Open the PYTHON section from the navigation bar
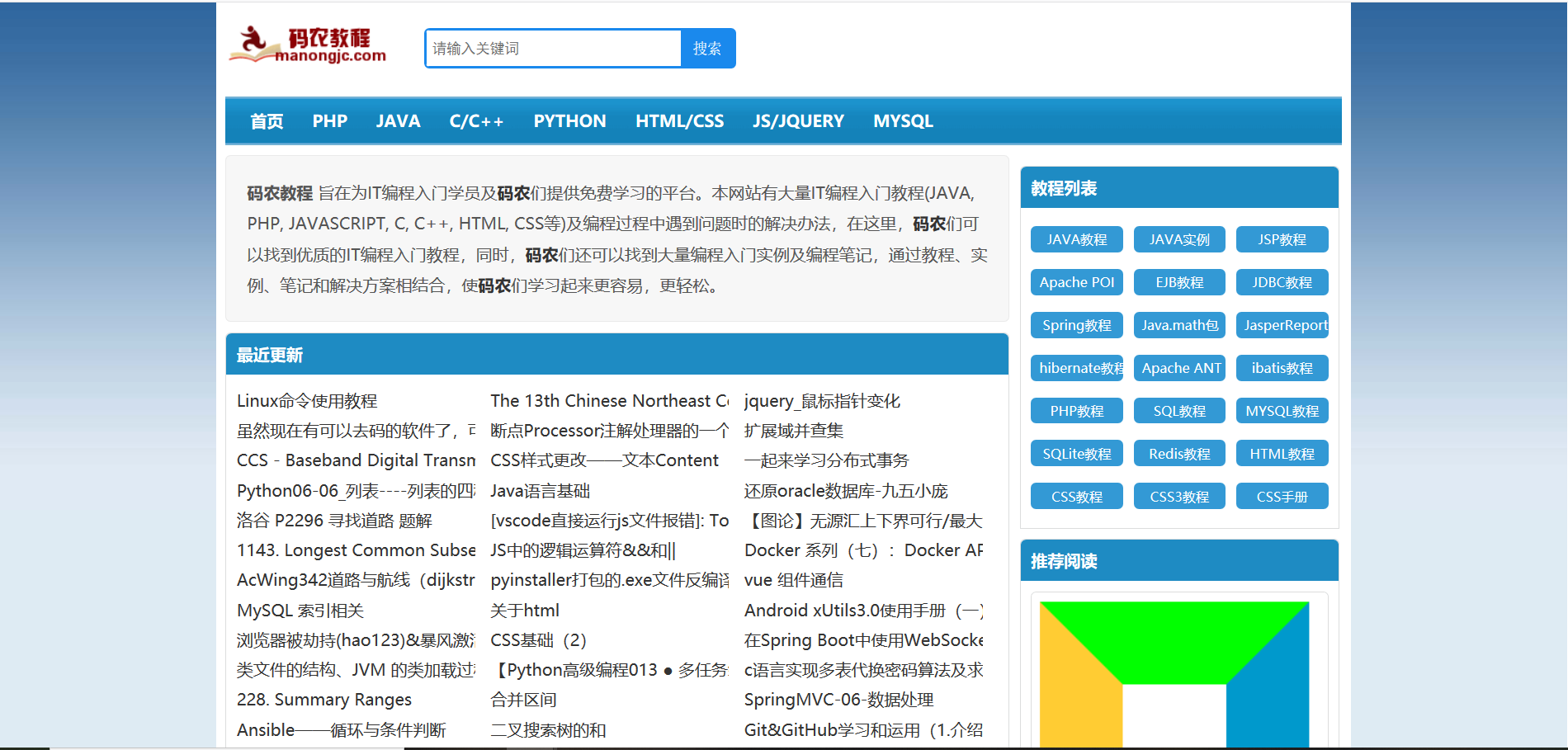 (x=569, y=120)
